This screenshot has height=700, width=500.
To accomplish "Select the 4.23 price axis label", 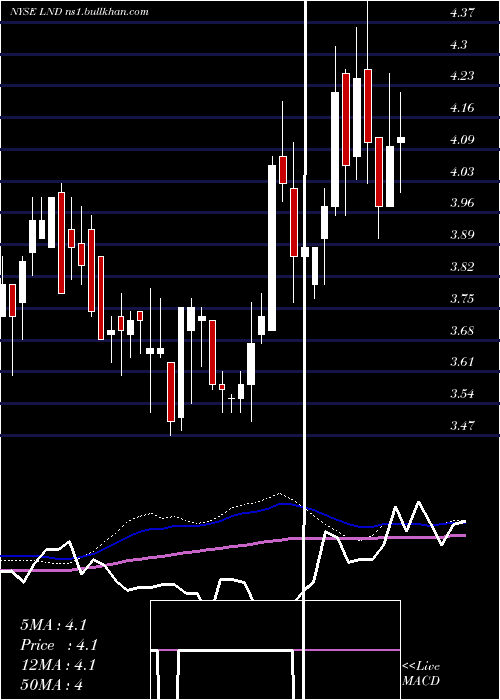I will 462,76.
